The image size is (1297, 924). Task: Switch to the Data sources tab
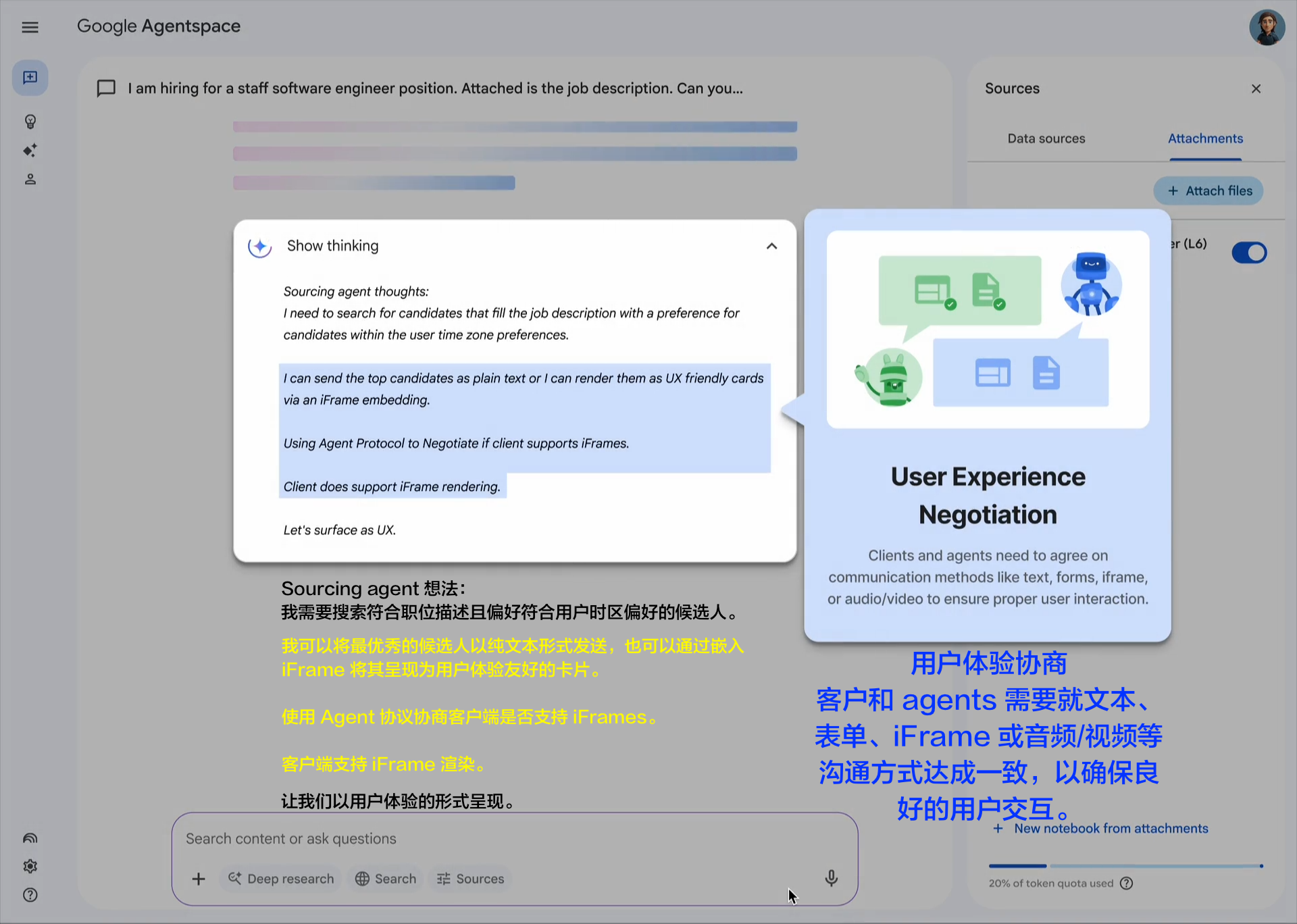tap(1046, 138)
